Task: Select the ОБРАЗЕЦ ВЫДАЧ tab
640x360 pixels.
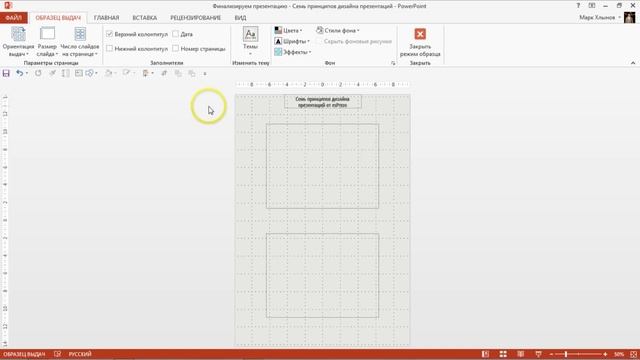Action: click(58, 18)
